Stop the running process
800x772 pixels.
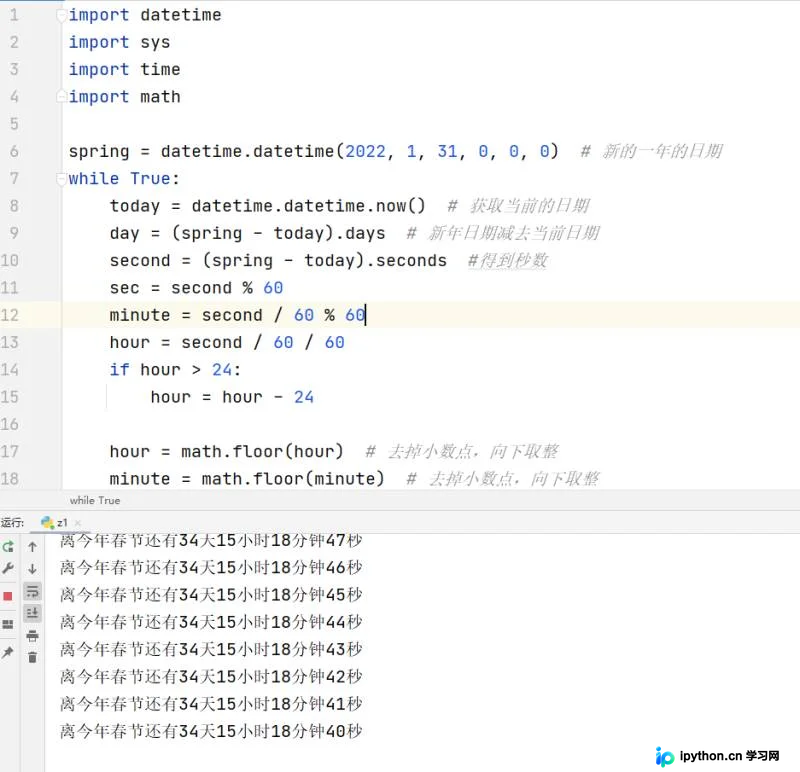coord(8,596)
